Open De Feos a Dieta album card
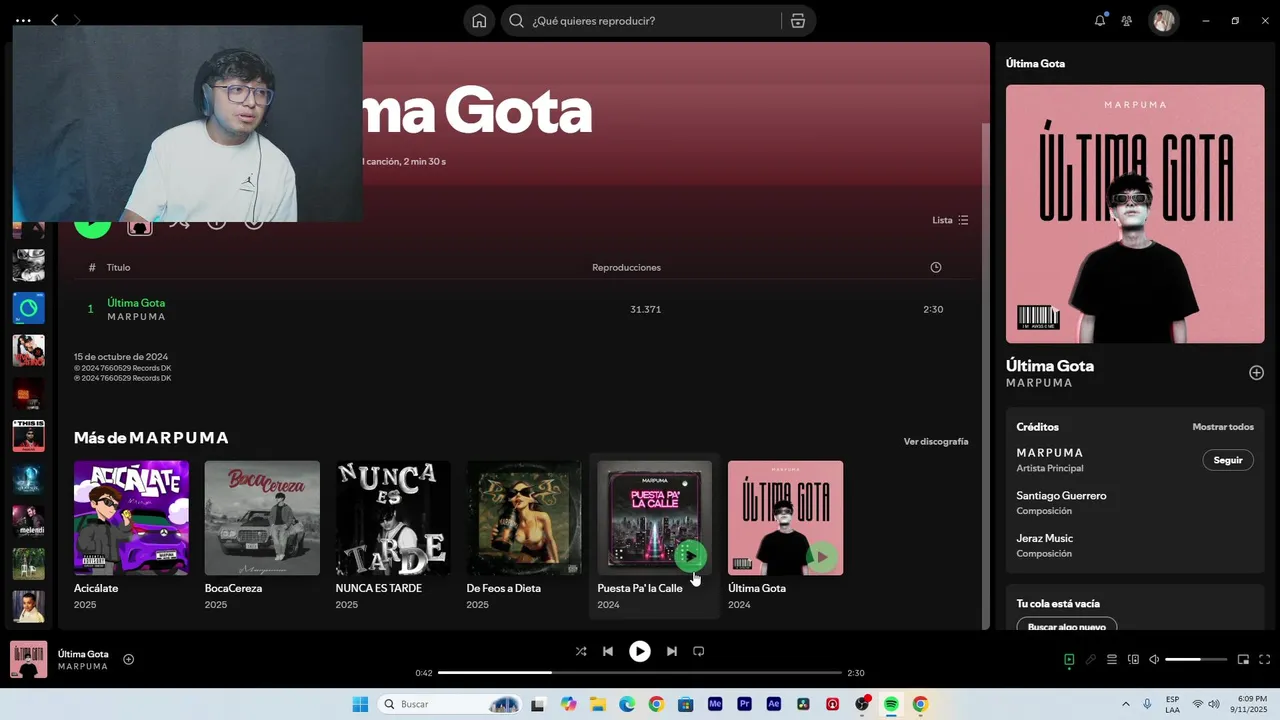1280x720 pixels. coord(524,536)
